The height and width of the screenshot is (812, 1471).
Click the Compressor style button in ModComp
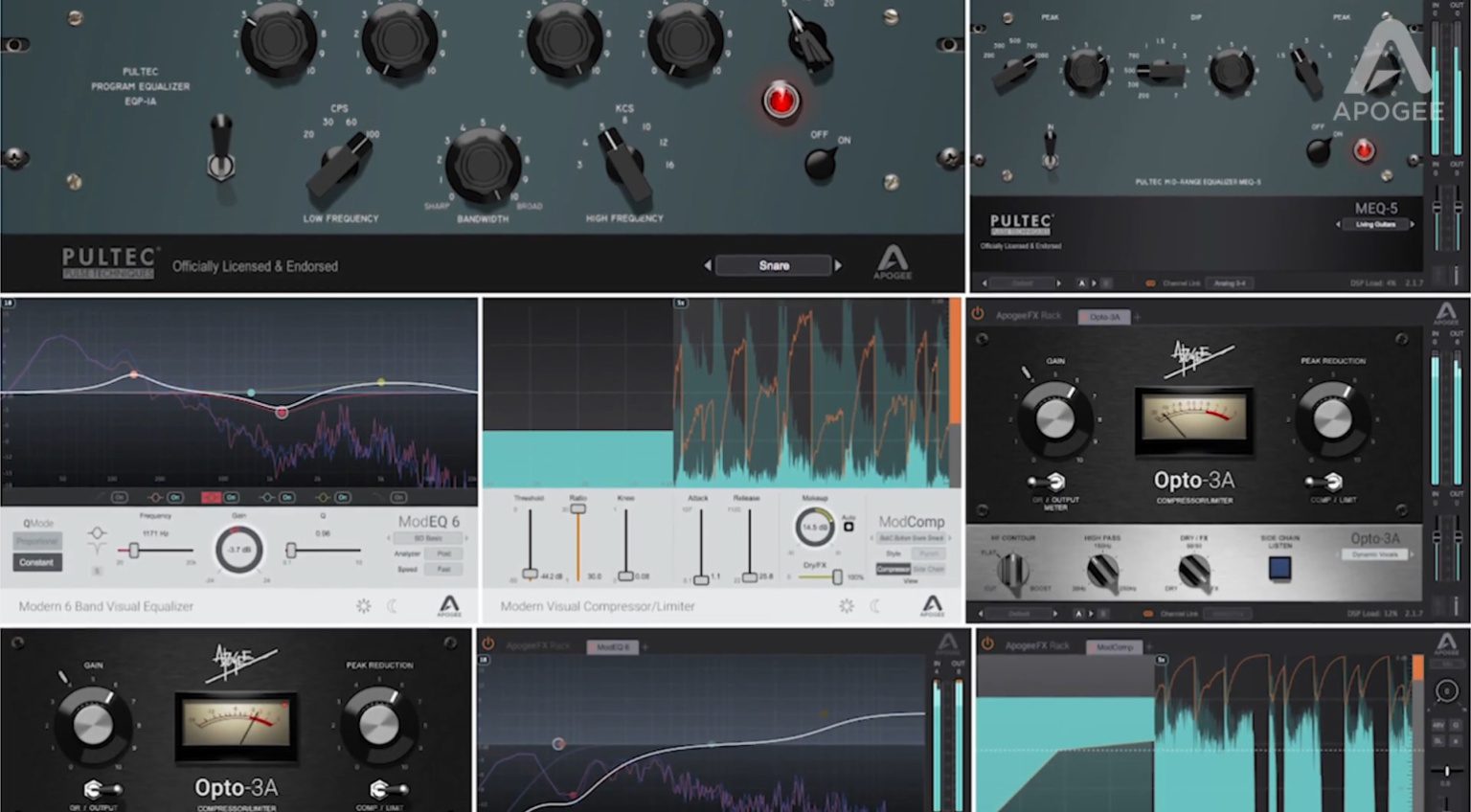(x=893, y=569)
